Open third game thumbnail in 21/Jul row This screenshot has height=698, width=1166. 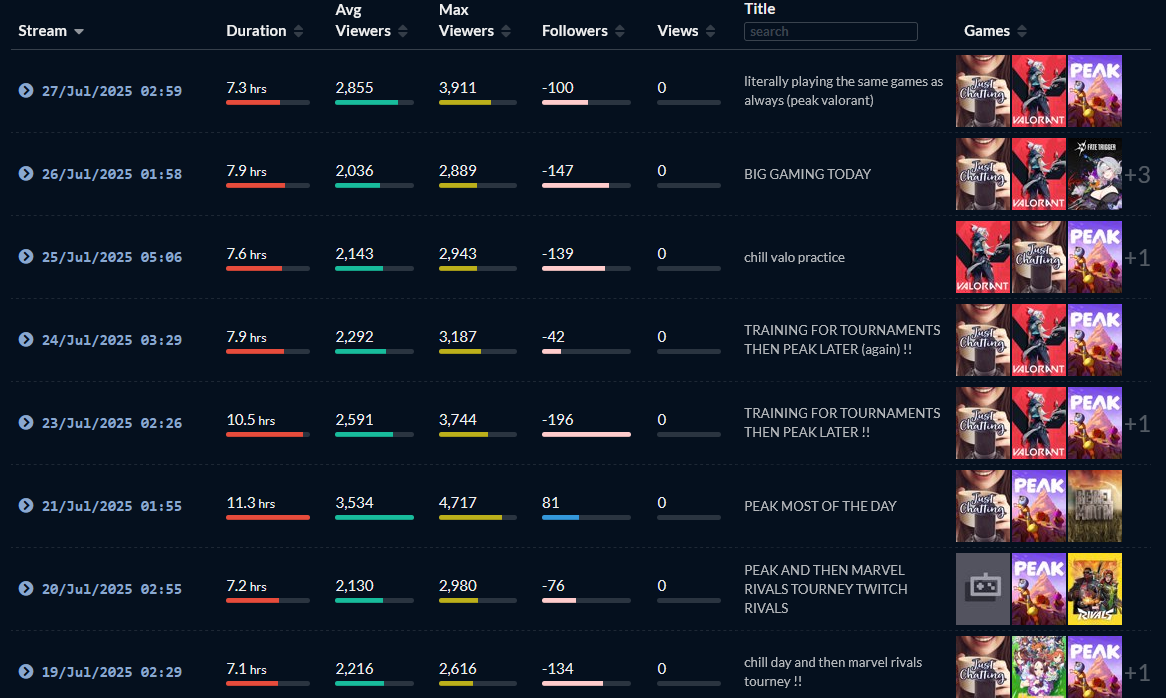1095,505
